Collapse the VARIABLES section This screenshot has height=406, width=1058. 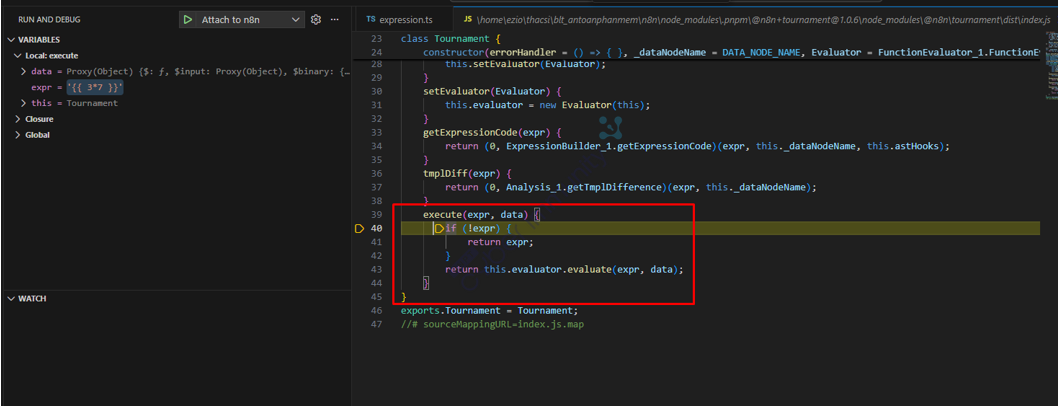tap(11, 40)
